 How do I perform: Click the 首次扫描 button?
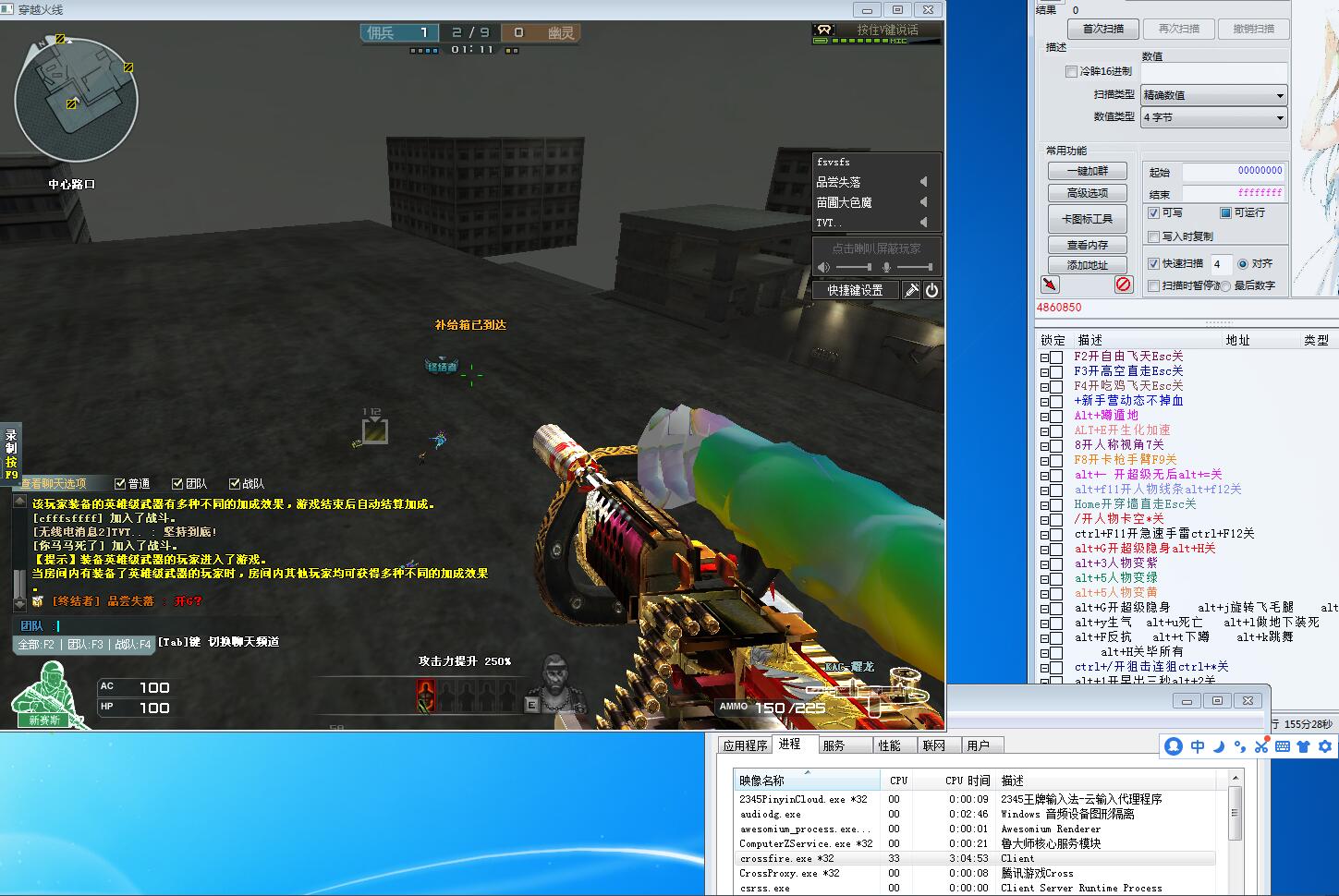pos(1102,29)
